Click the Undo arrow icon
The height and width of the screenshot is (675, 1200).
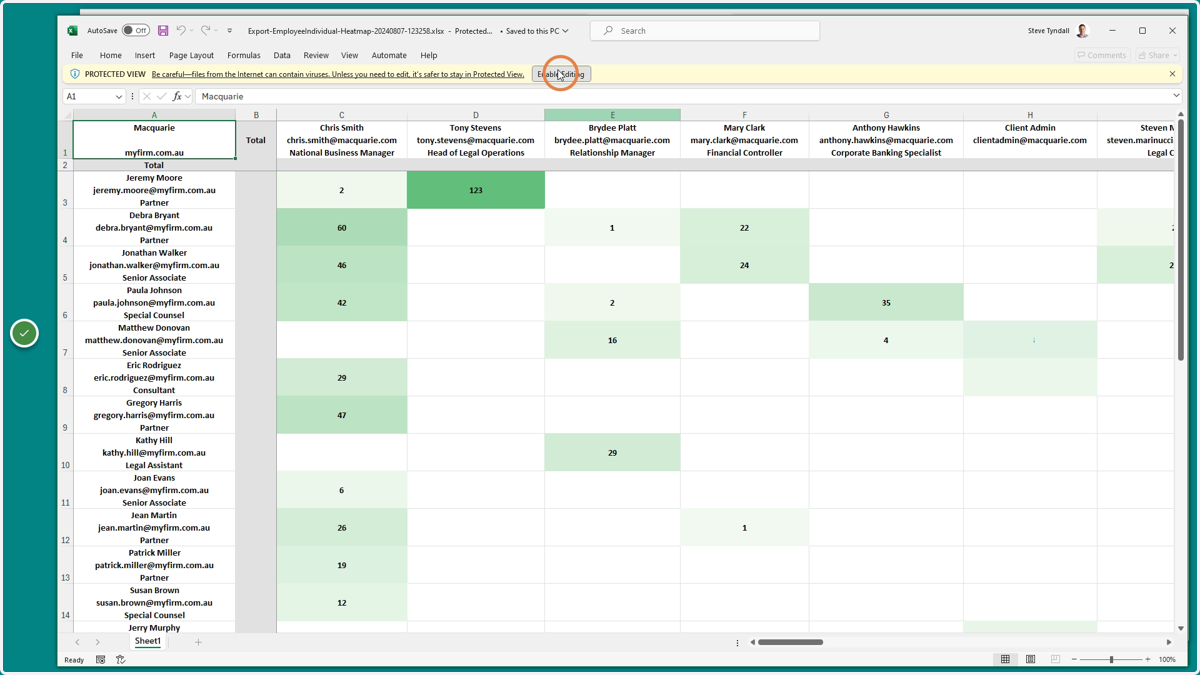point(181,31)
